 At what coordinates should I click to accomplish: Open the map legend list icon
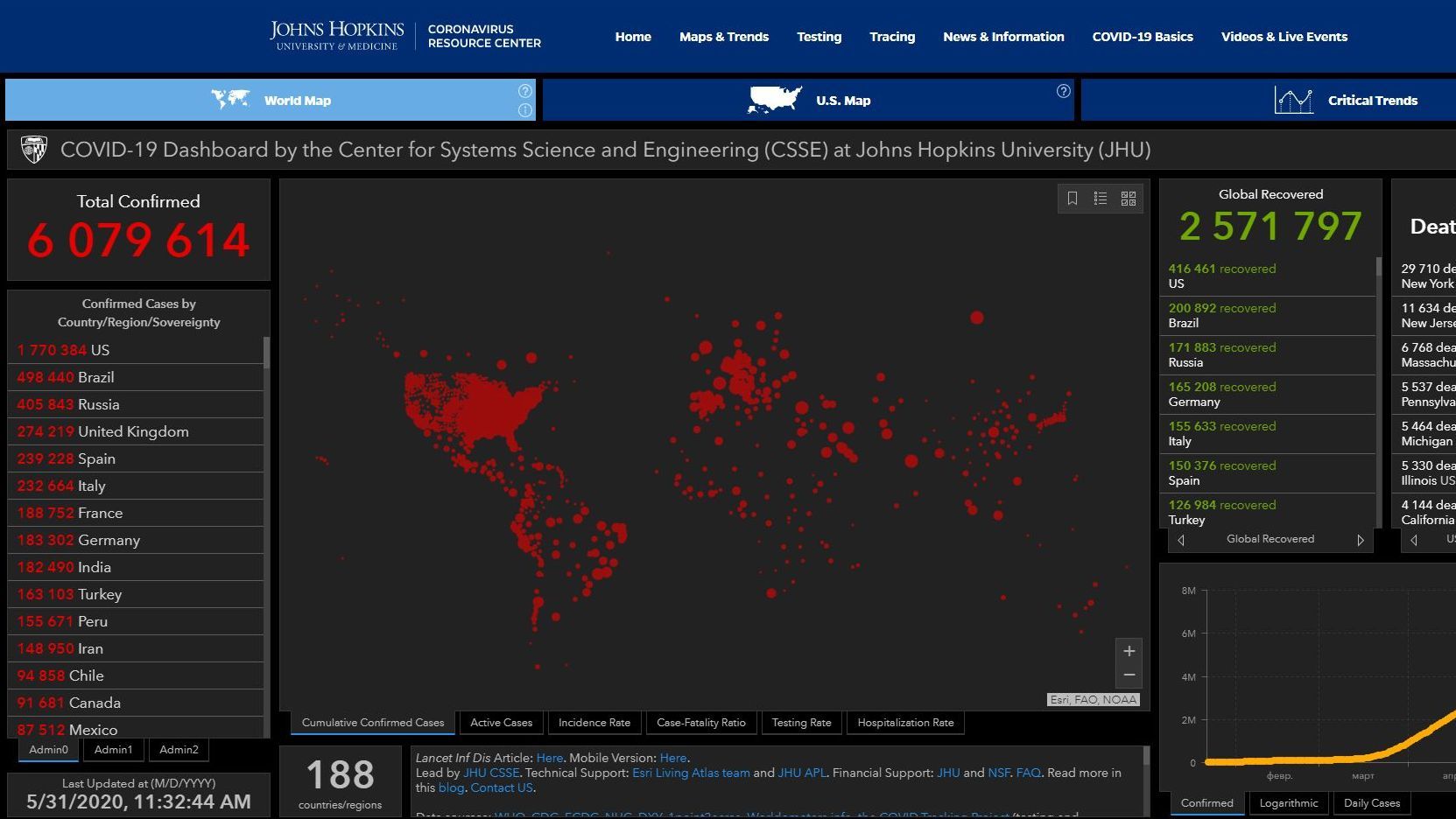(1101, 199)
